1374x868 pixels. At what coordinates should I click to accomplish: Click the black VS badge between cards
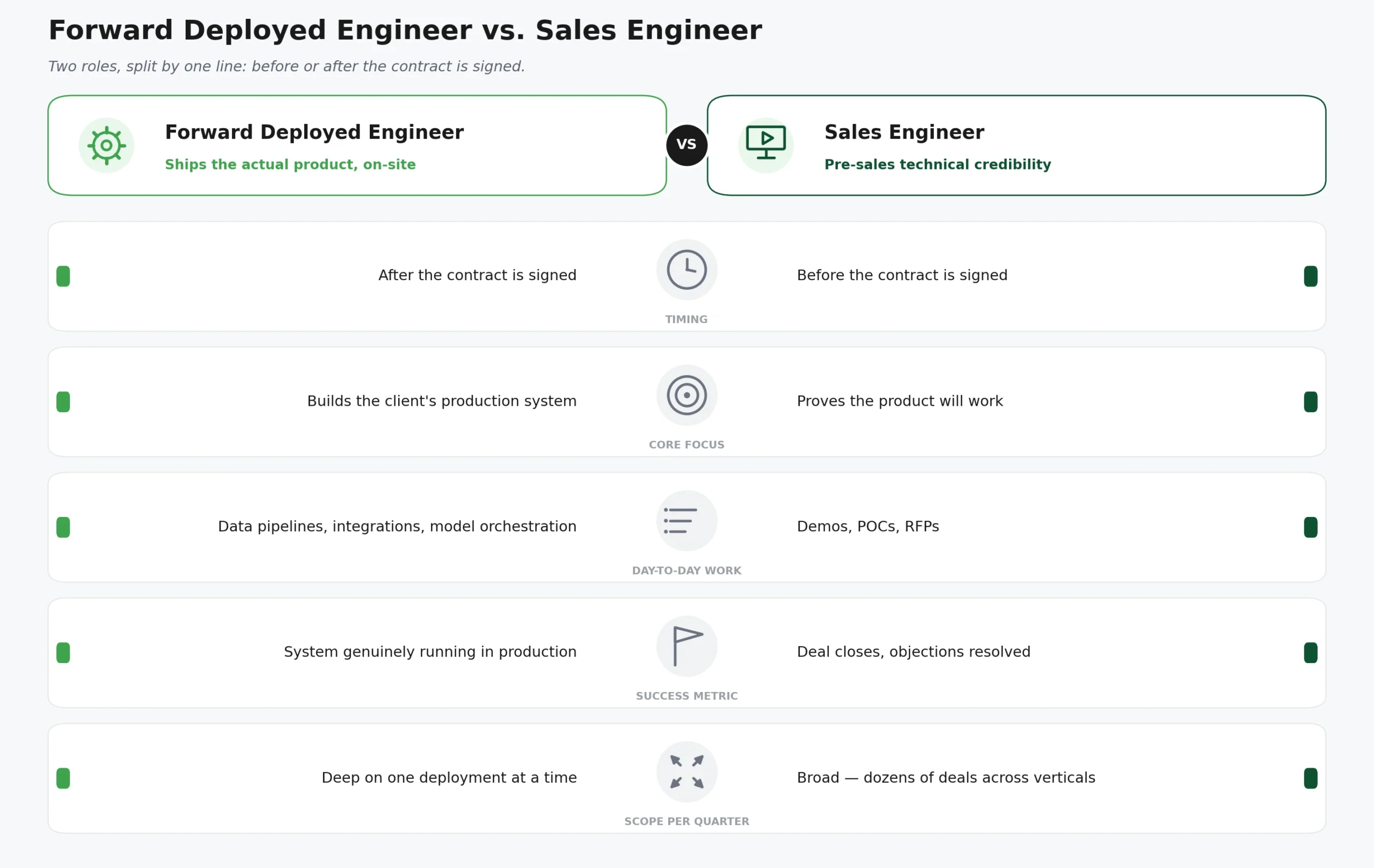pyautogui.click(x=686, y=145)
